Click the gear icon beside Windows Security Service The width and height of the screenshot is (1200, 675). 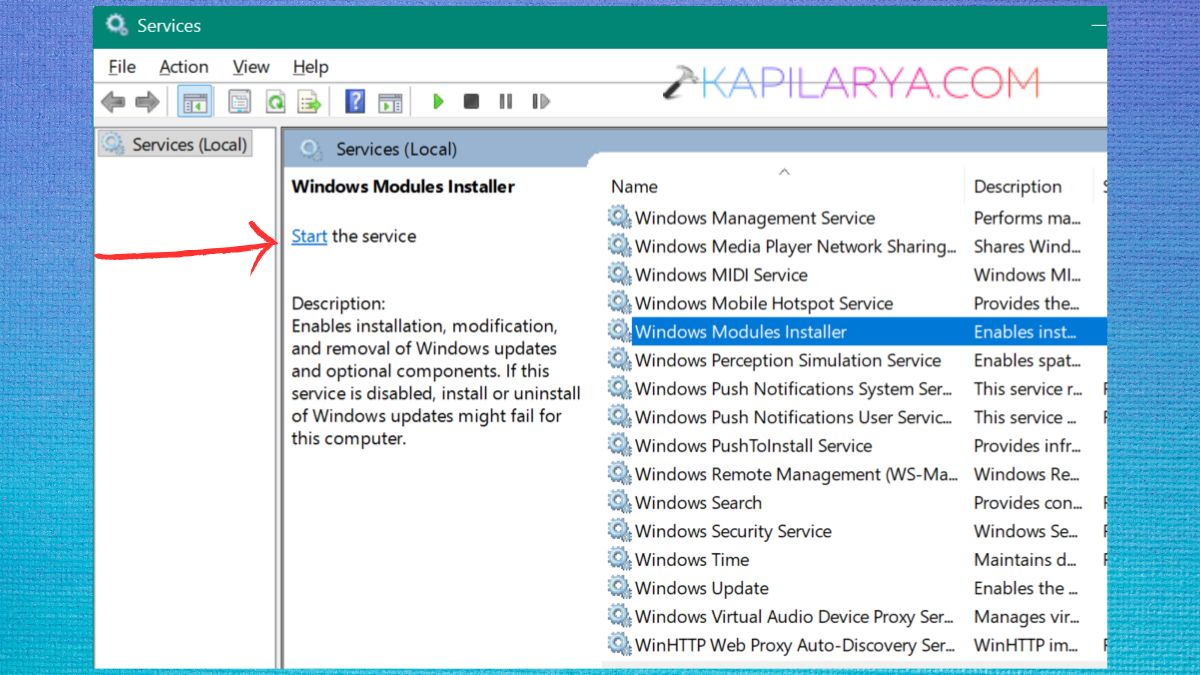620,531
